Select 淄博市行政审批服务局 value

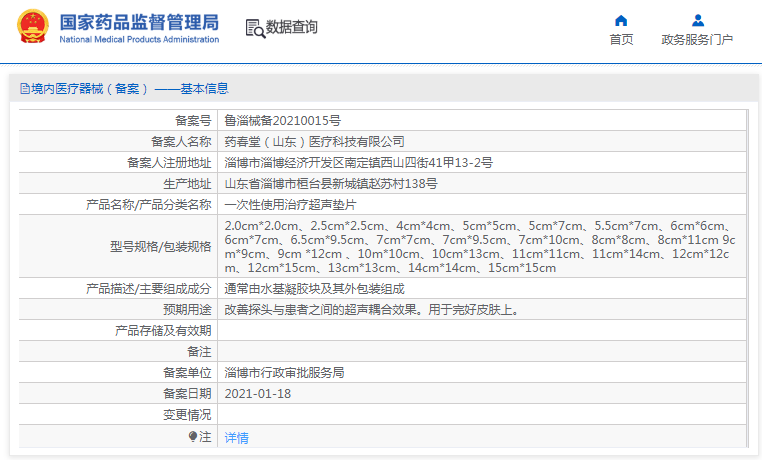coord(284,373)
